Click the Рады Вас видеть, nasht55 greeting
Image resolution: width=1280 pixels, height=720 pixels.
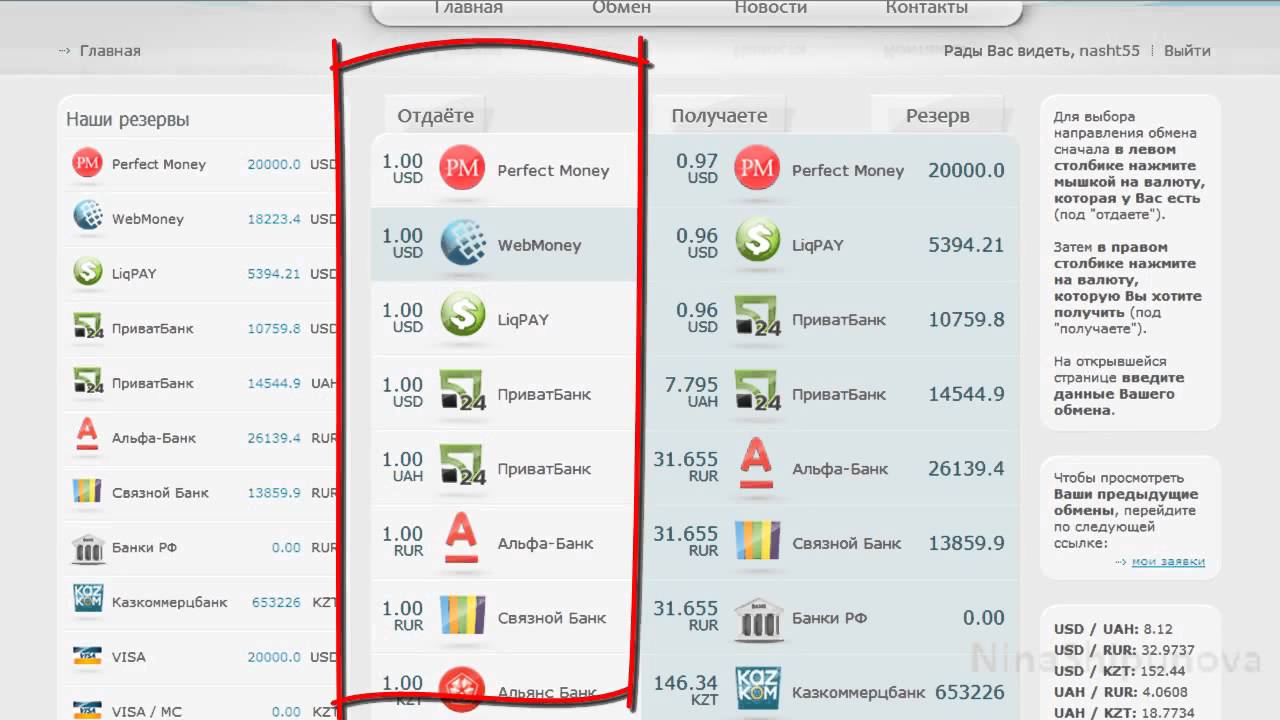click(x=1042, y=51)
